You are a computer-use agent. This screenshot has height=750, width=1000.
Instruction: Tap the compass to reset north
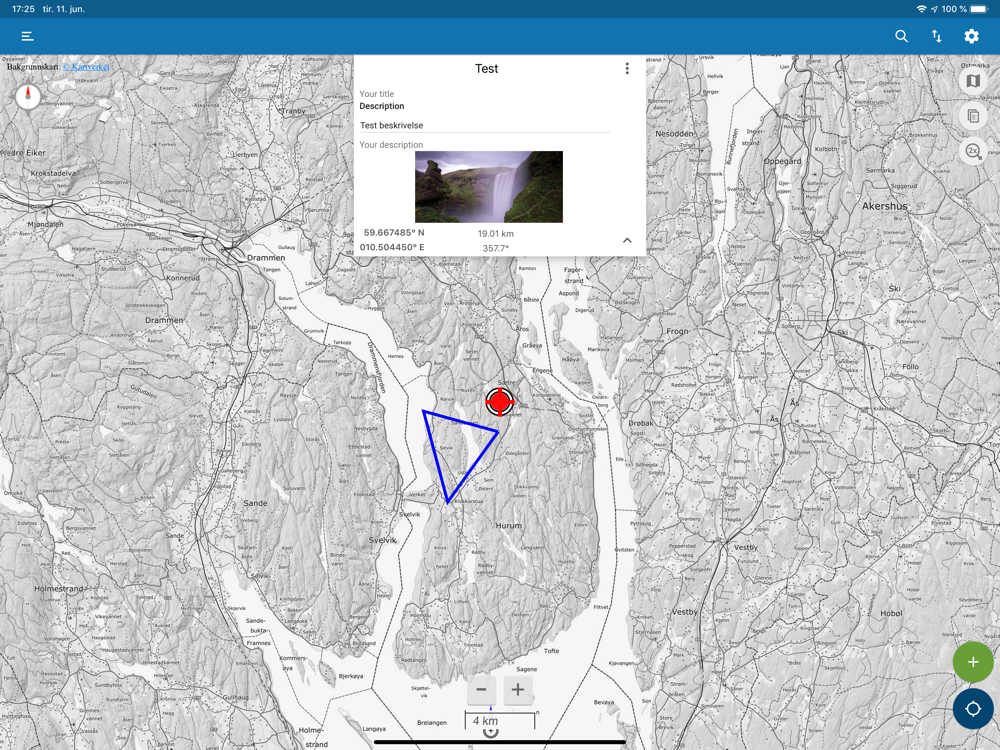pyautogui.click(x=28, y=97)
